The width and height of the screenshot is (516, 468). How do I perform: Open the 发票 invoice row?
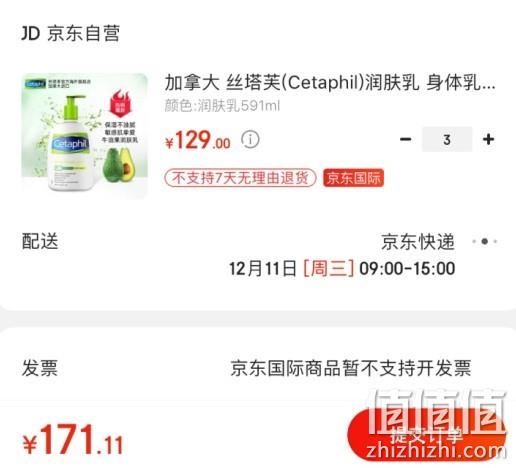point(258,368)
